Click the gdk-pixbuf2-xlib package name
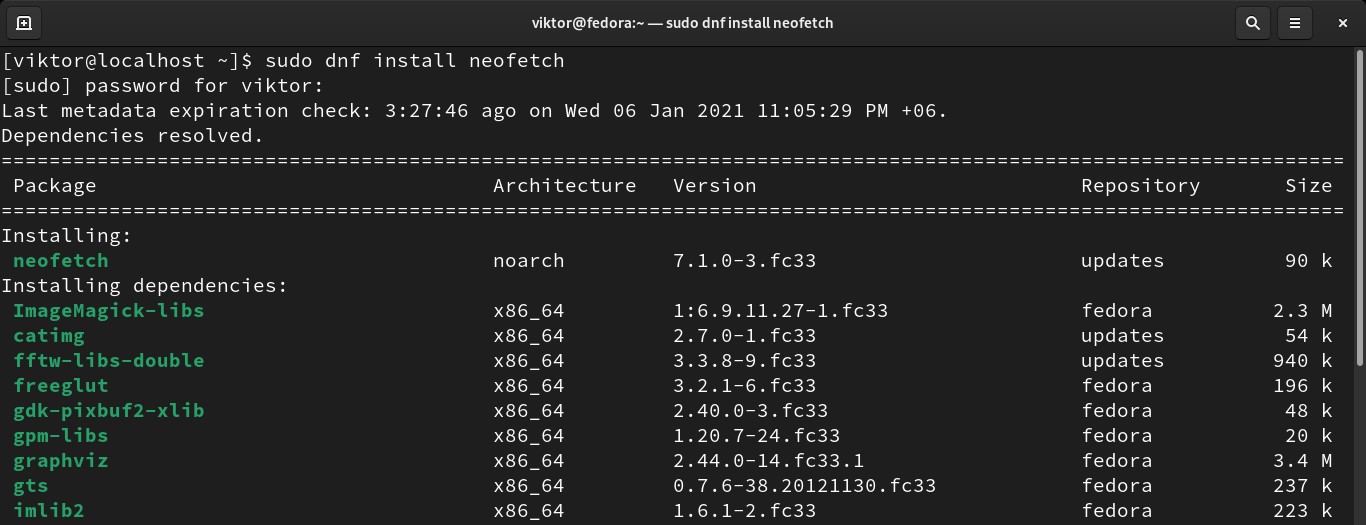The height and width of the screenshot is (525, 1366). 108,411
